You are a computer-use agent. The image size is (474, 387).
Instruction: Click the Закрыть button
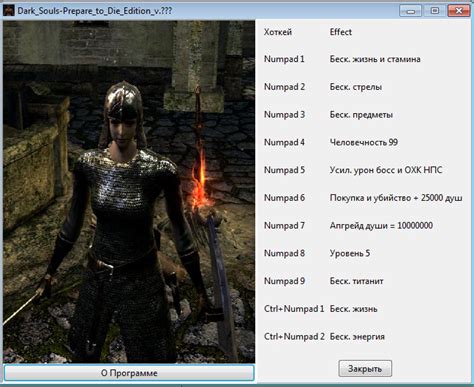(x=365, y=369)
